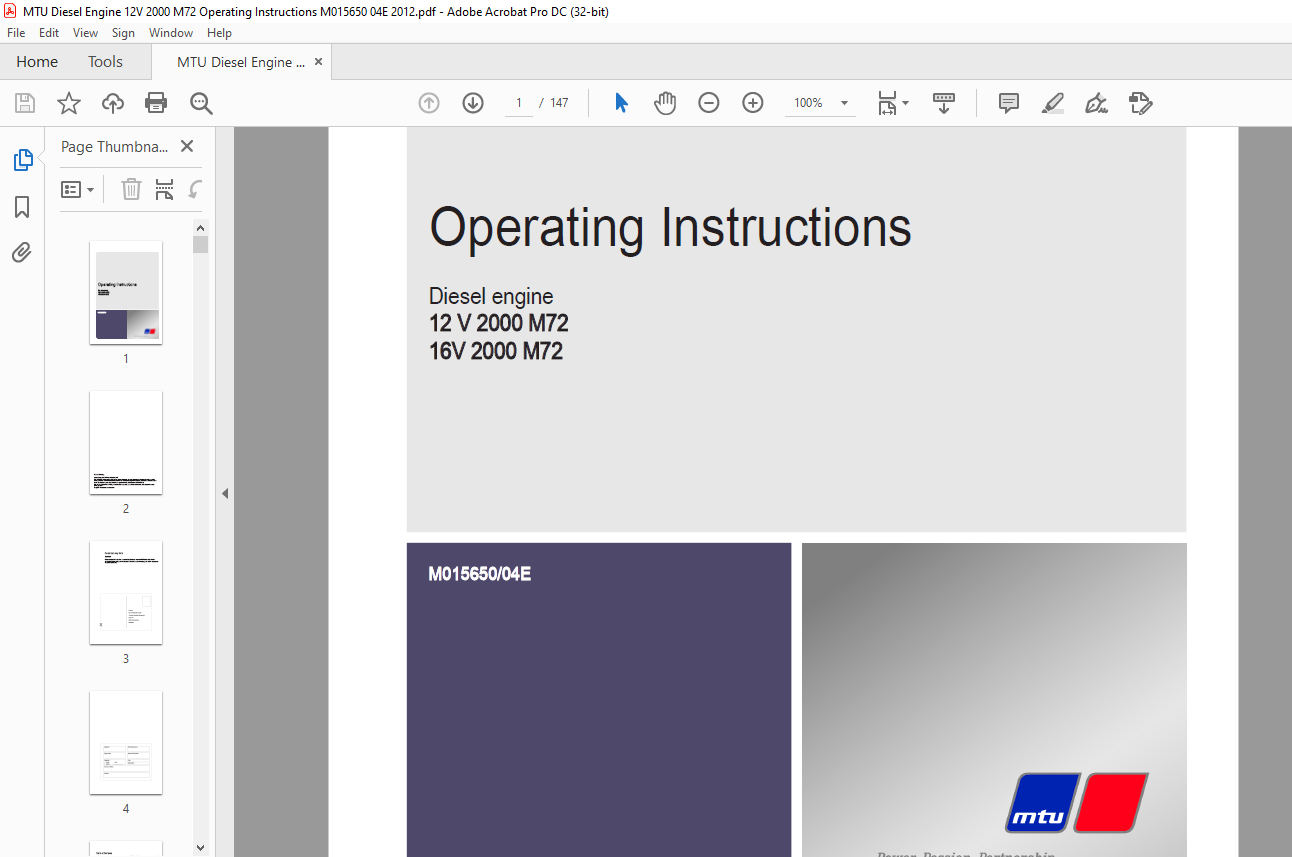Click the "12 V 2000 M72" text
Image resolution: width=1292 pixels, height=857 pixels.
point(499,323)
